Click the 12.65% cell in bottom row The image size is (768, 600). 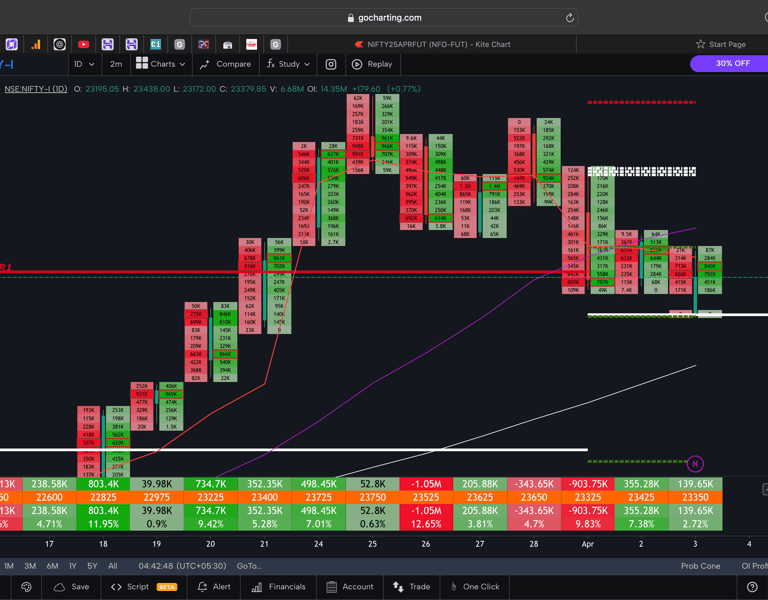pos(426,524)
